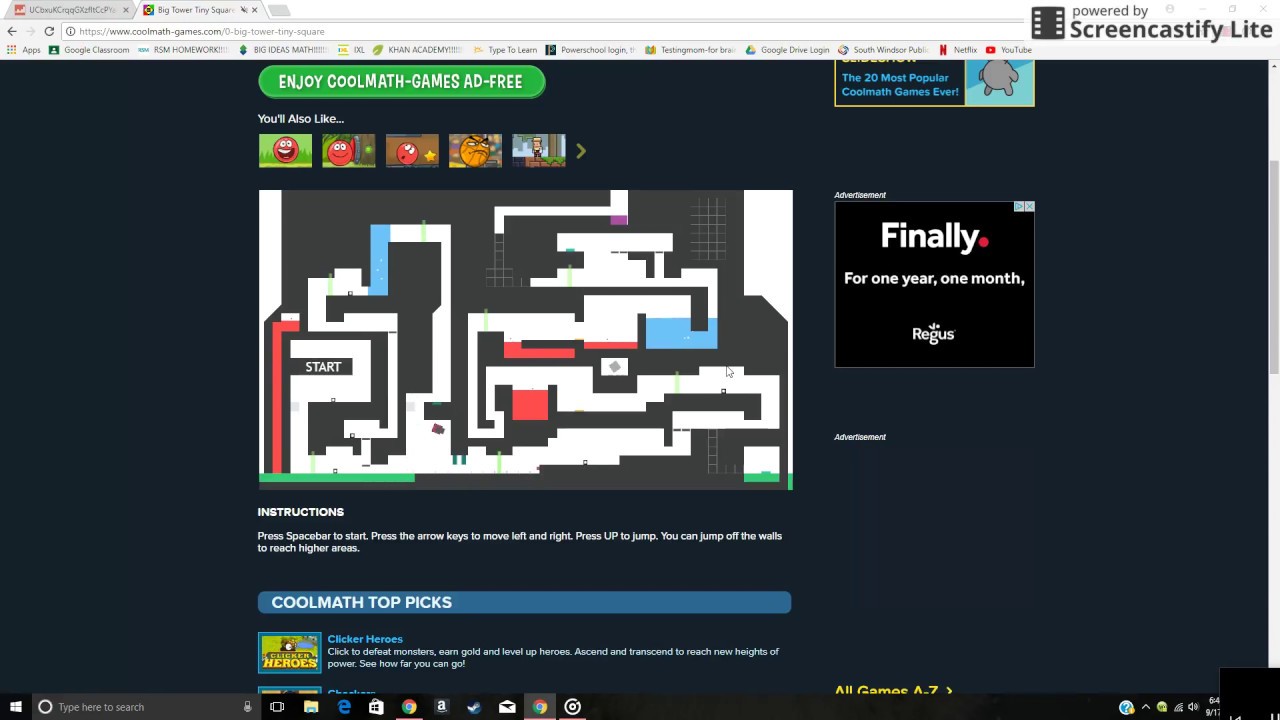The height and width of the screenshot is (720, 1280).
Task: Open 20 Most Popular Coolmath Games slideshow
Action: (x=934, y=83)
